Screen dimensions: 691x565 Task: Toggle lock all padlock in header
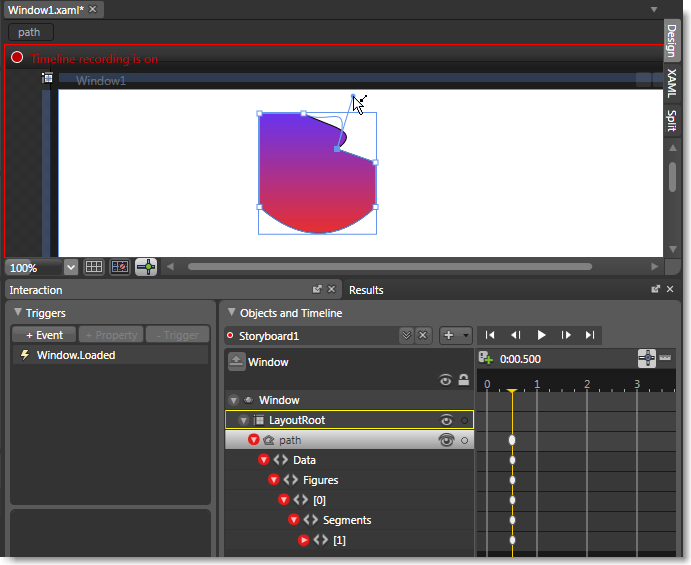pos(464,379)
